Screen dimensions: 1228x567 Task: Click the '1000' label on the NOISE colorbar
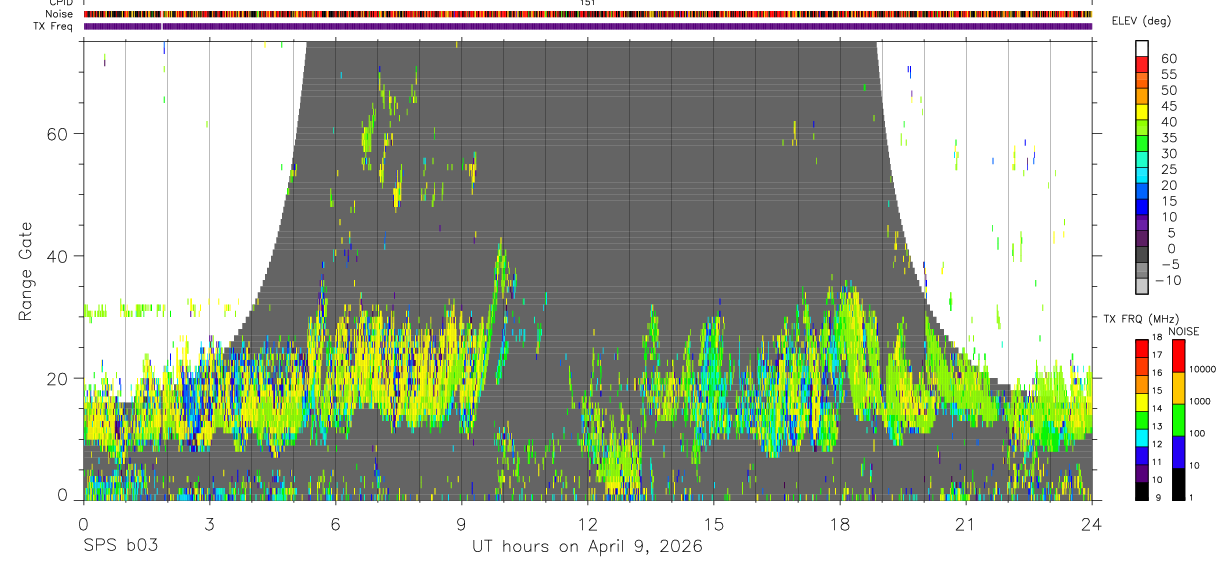[x=1200, y=401]
